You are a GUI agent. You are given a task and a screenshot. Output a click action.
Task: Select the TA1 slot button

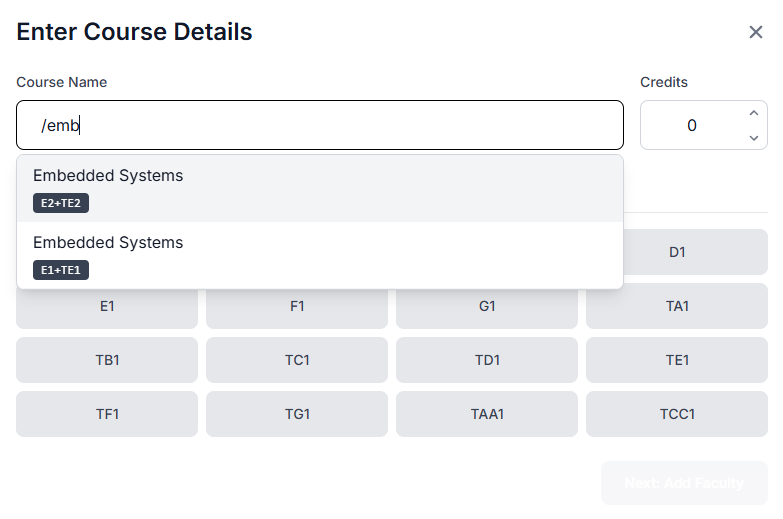(x=677, y=306)
